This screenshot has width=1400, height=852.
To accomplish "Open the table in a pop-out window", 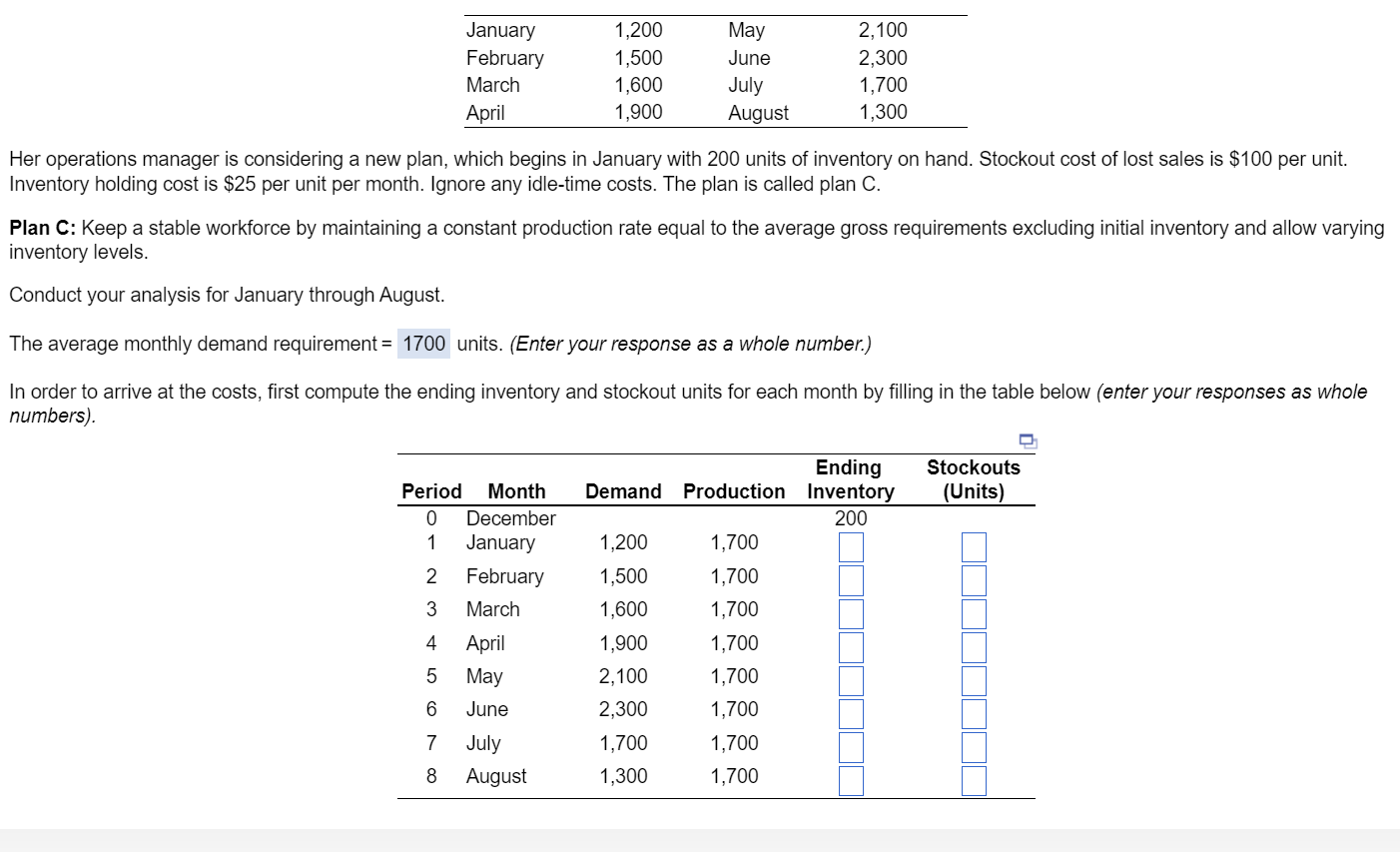I will click(1028, 441).
